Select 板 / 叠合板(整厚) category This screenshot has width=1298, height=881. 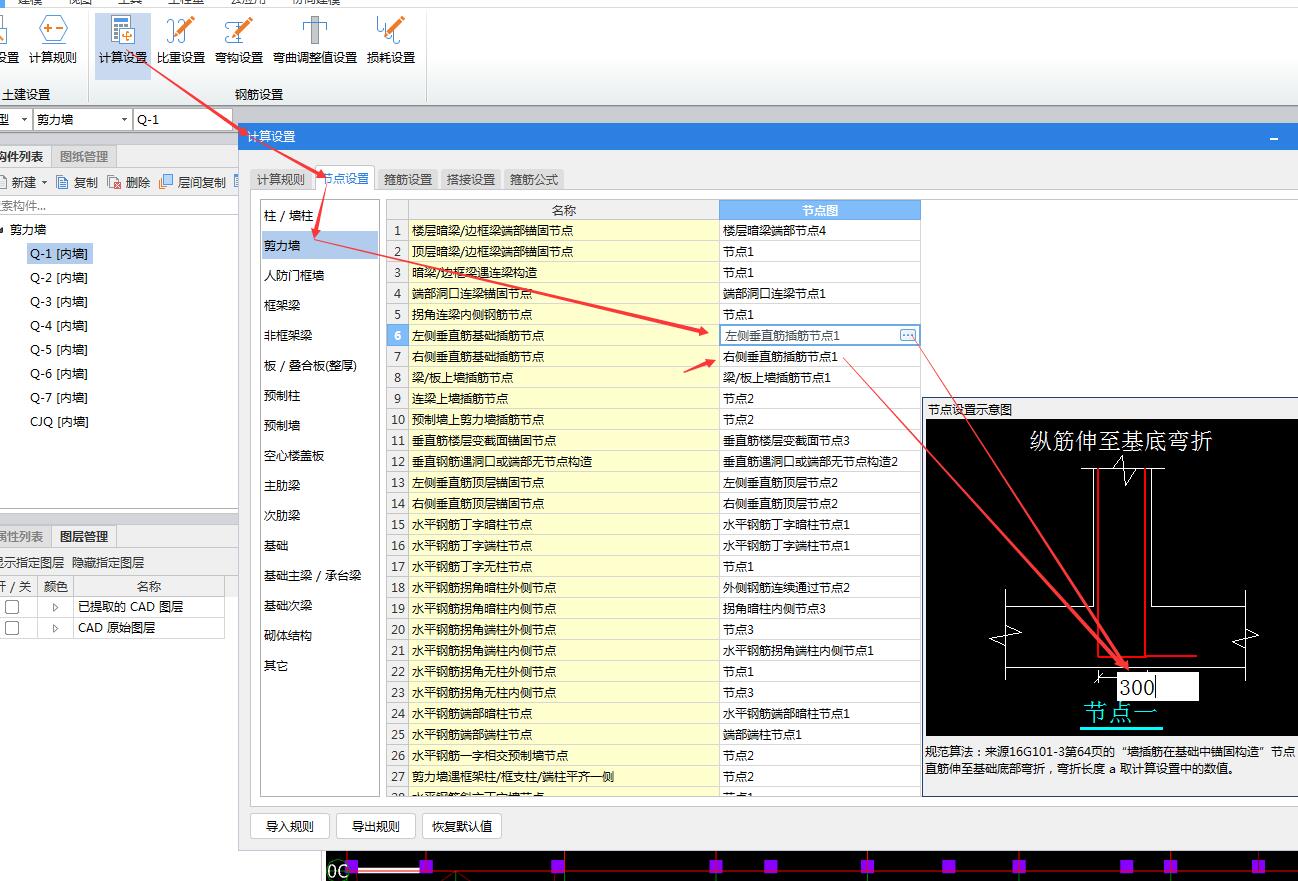320,366
